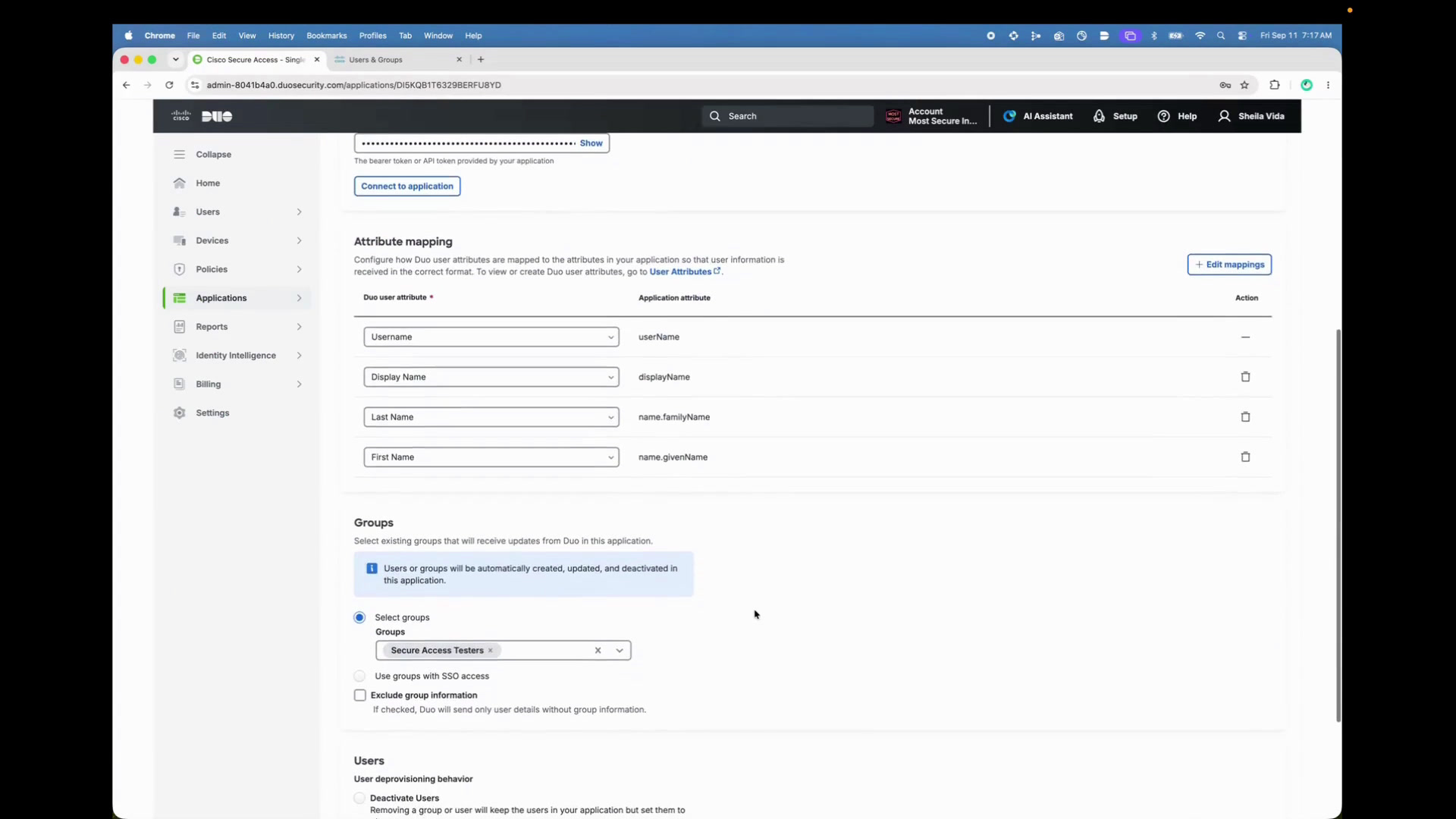Click Edit mappings button
This screenshot has width=1456, height=819.
pos(1229,265)
